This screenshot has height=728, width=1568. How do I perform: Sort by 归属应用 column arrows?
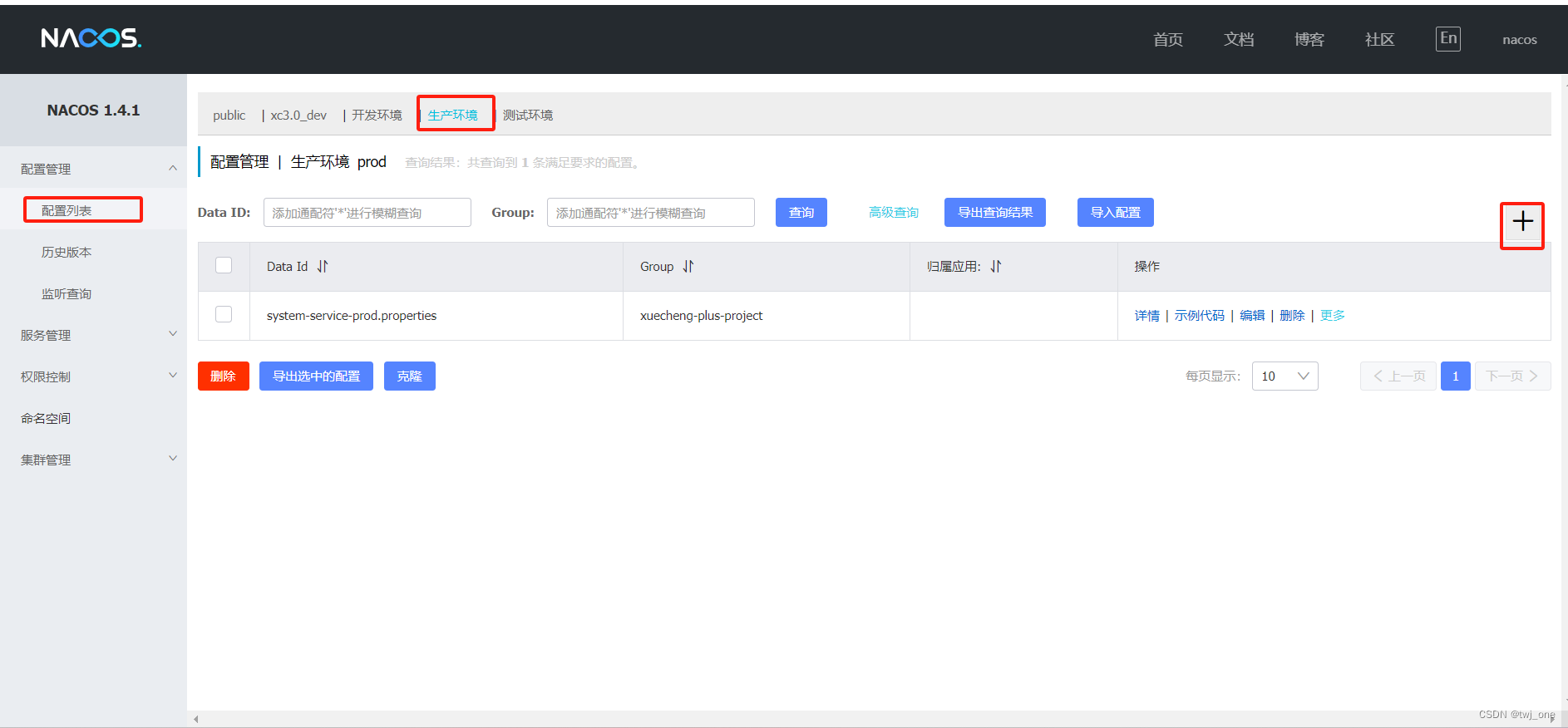[996, 267]
